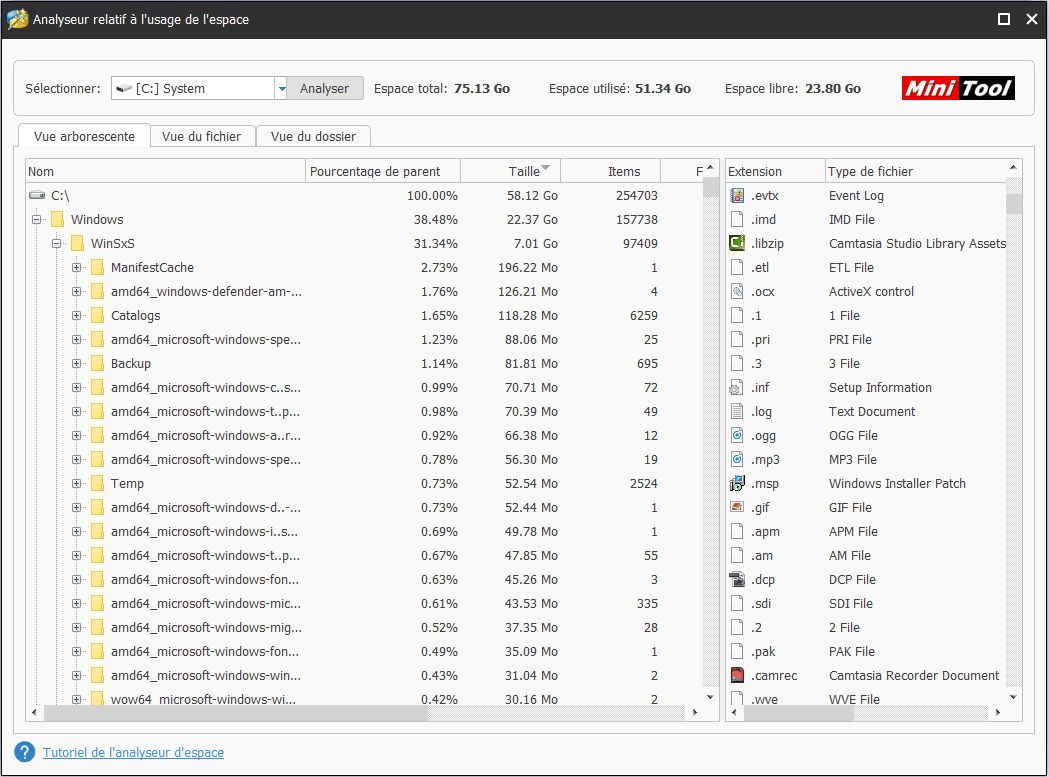Click the .inf Setup Information gear icon
The width and height of the screenshot is (1049, 777).
(x=738, y=387)
